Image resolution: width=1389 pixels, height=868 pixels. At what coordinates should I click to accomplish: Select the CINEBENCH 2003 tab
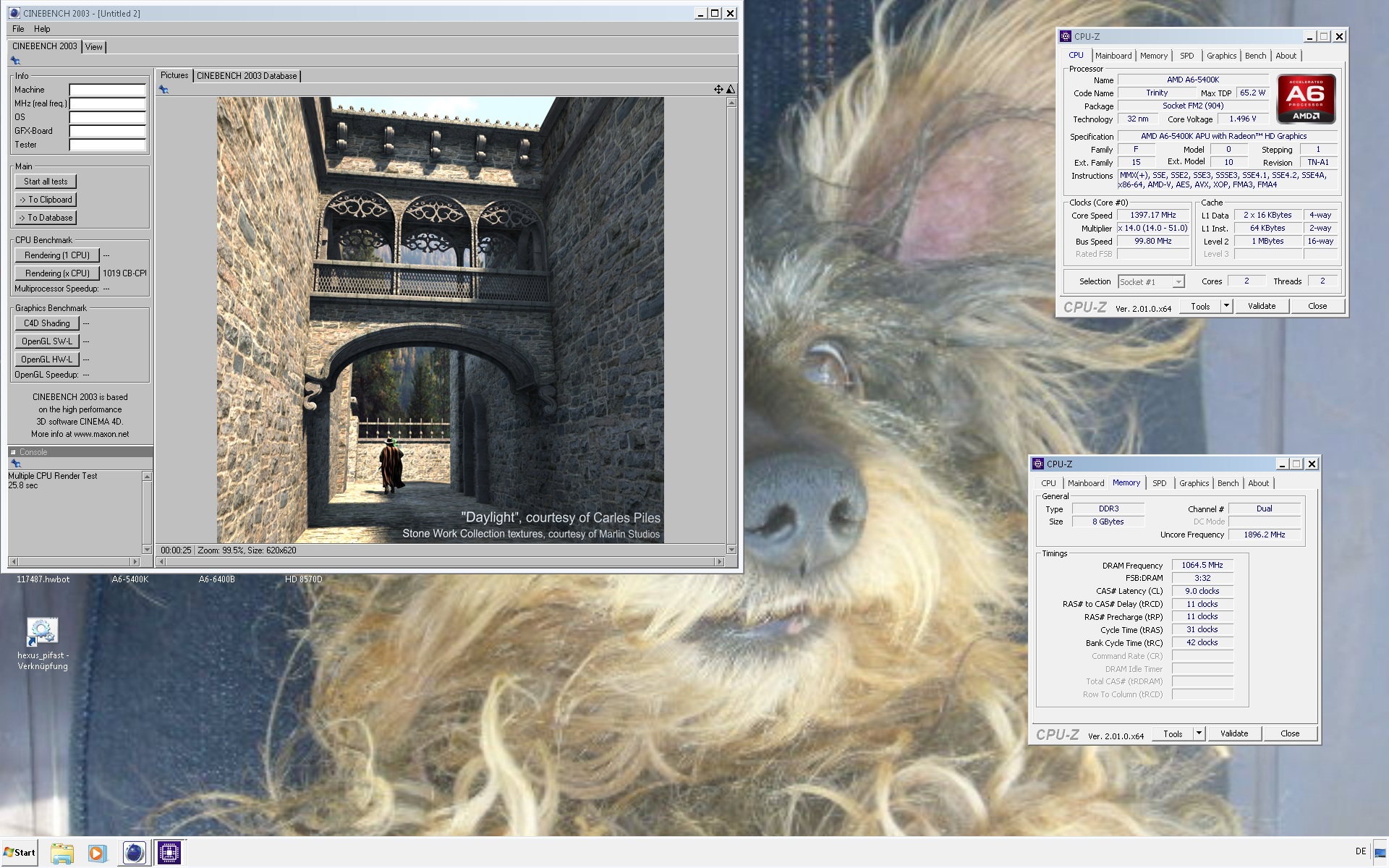pos(44,46)
